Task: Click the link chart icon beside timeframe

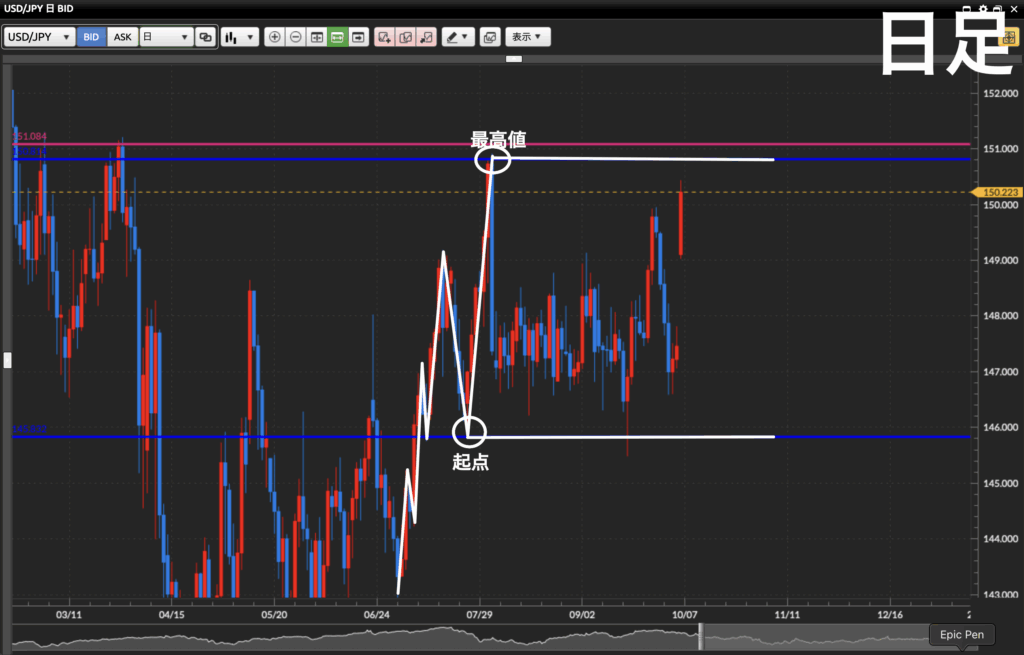Action: pyautogui.click(x=205, y=37)
